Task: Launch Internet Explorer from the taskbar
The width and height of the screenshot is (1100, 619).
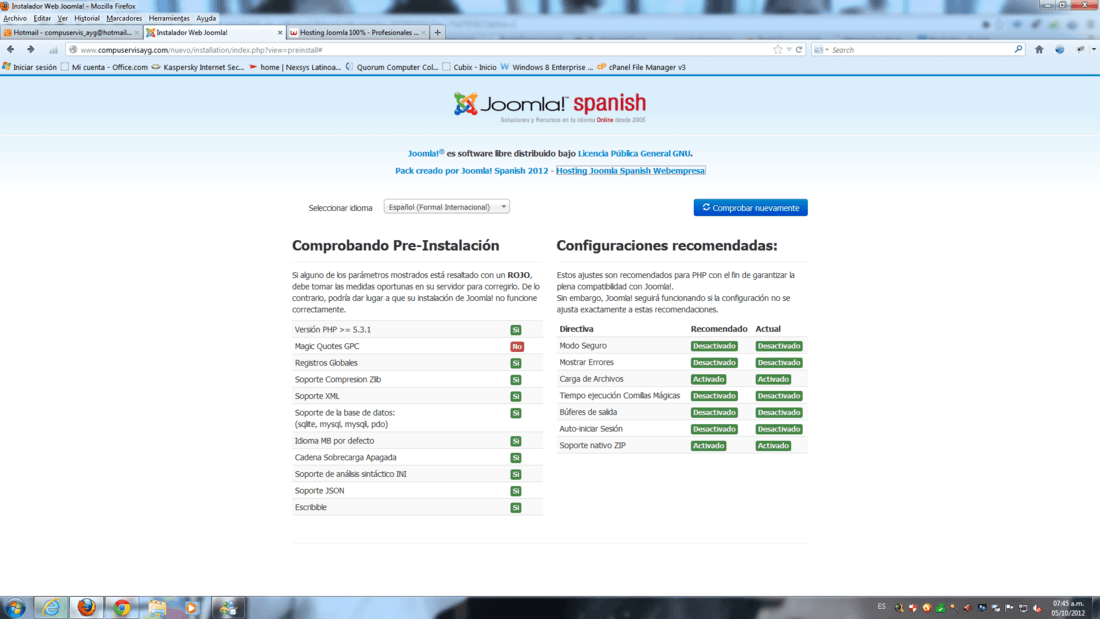Action: (x=51, y=608)
